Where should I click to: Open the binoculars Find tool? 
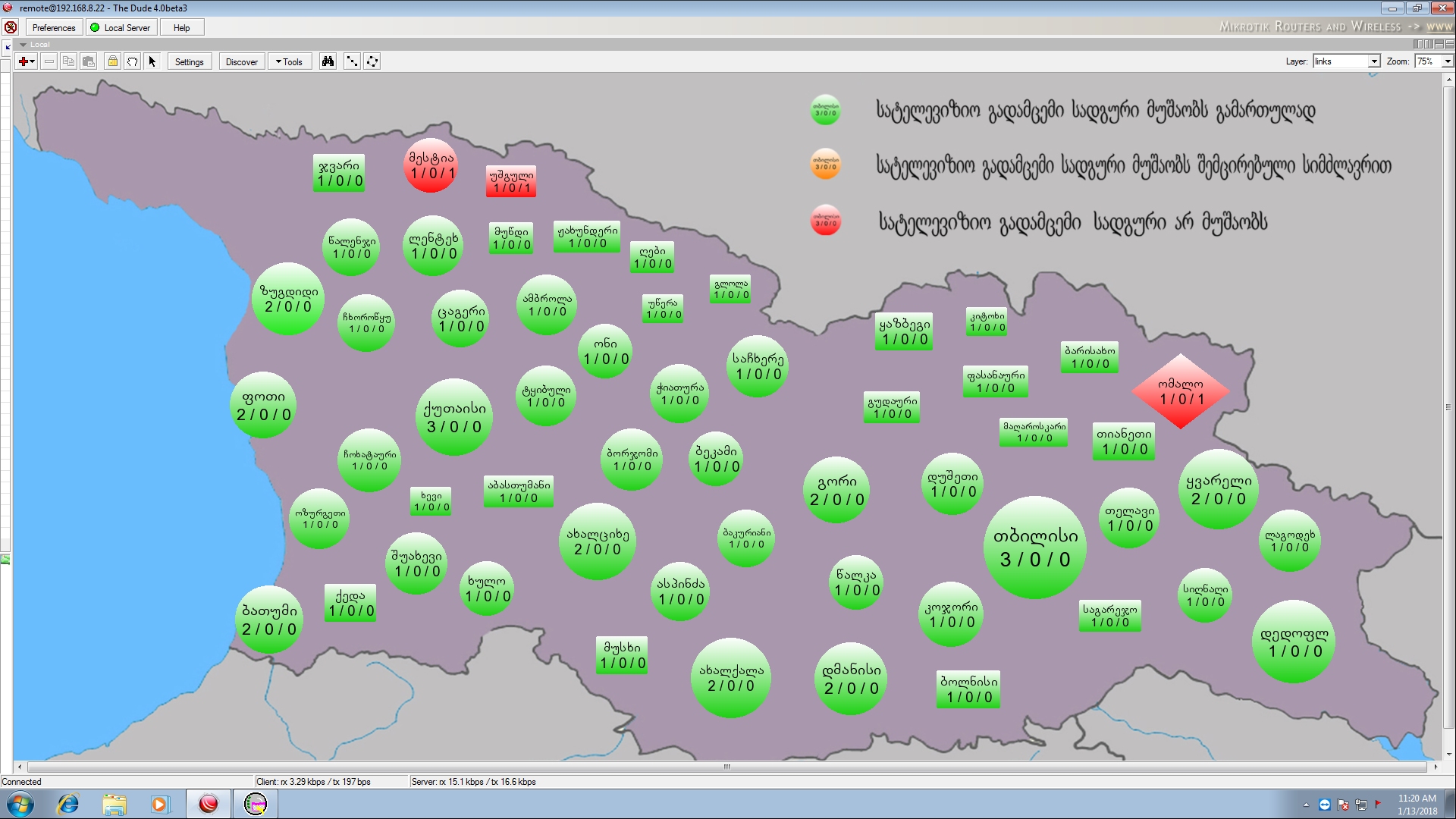tap(328, 61)
